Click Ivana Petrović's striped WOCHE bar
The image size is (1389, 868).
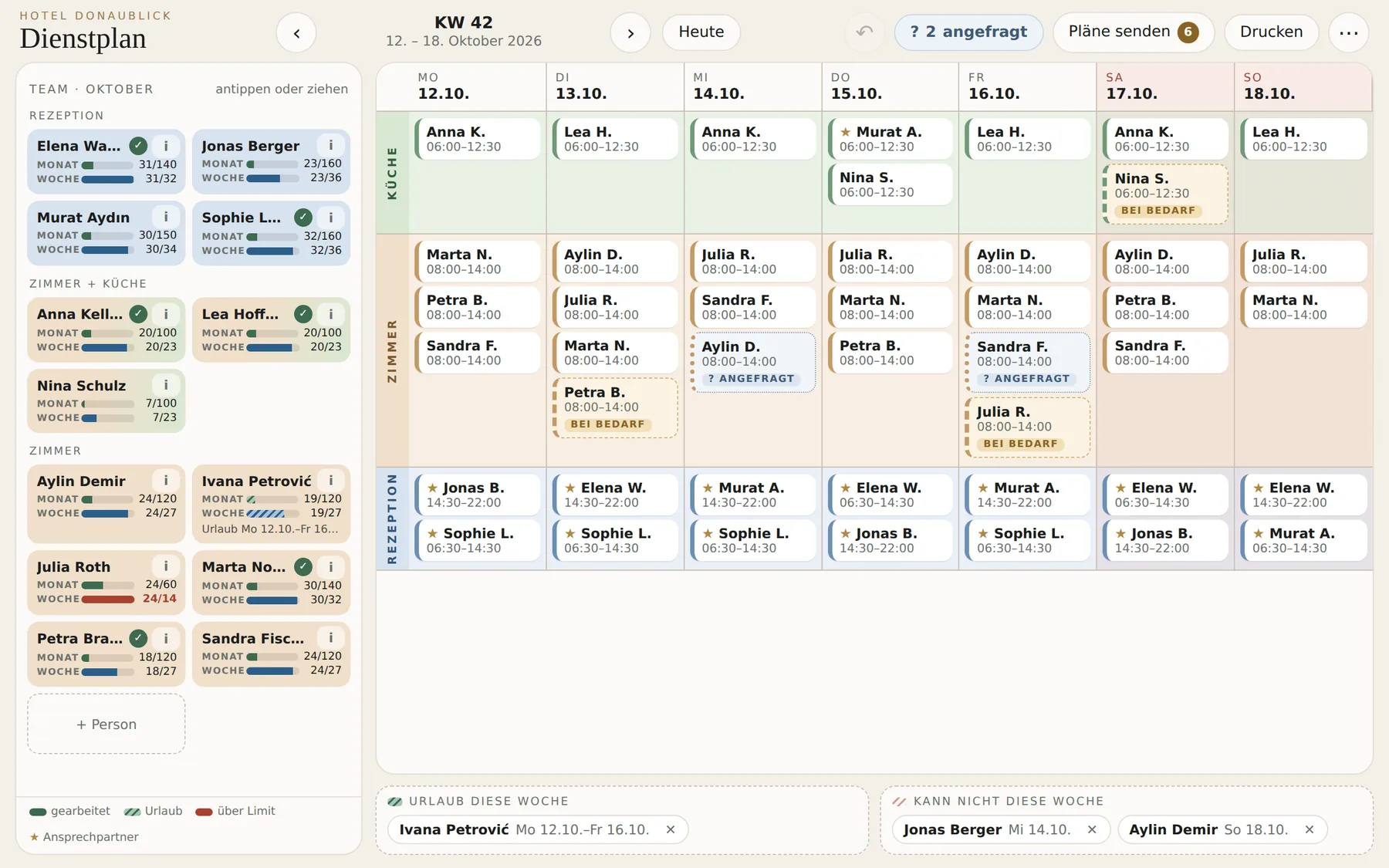click(x=272, y=513)
